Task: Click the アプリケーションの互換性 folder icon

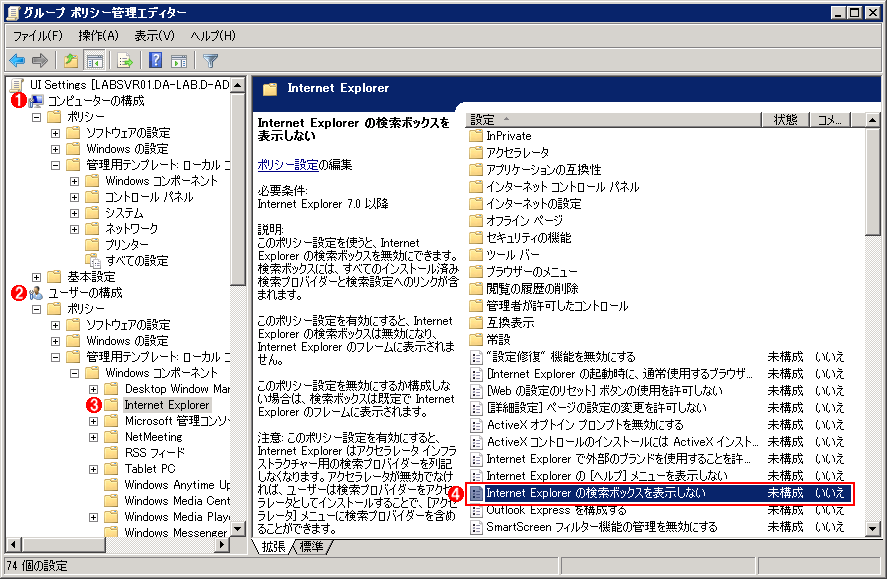Action: tap(476, 170)
